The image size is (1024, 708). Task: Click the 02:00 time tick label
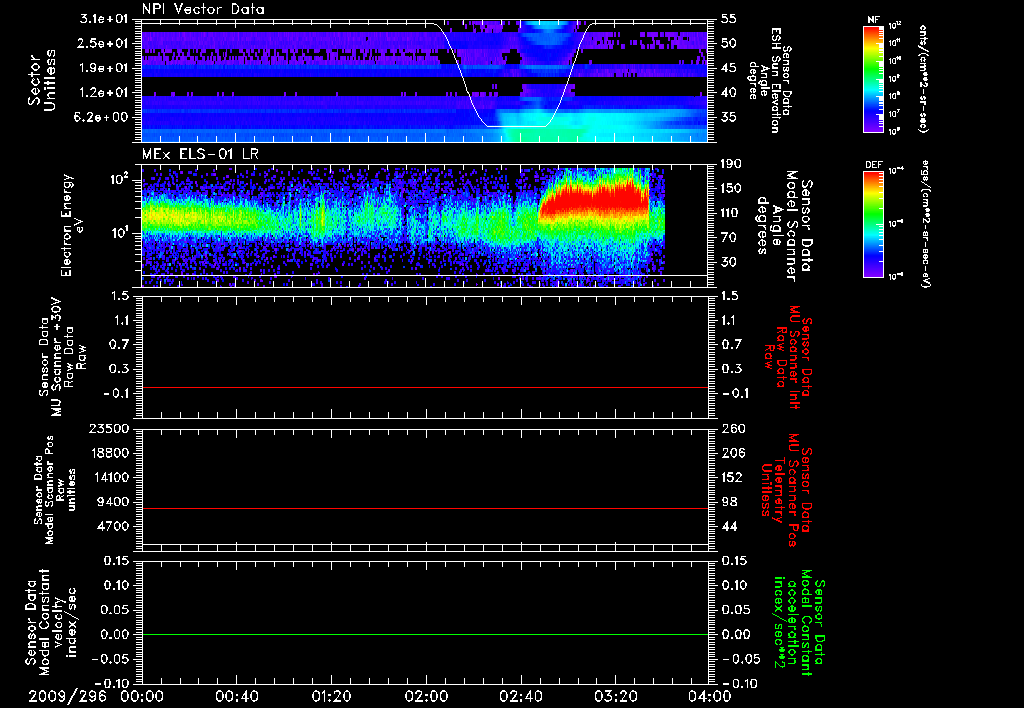[426, 697]
